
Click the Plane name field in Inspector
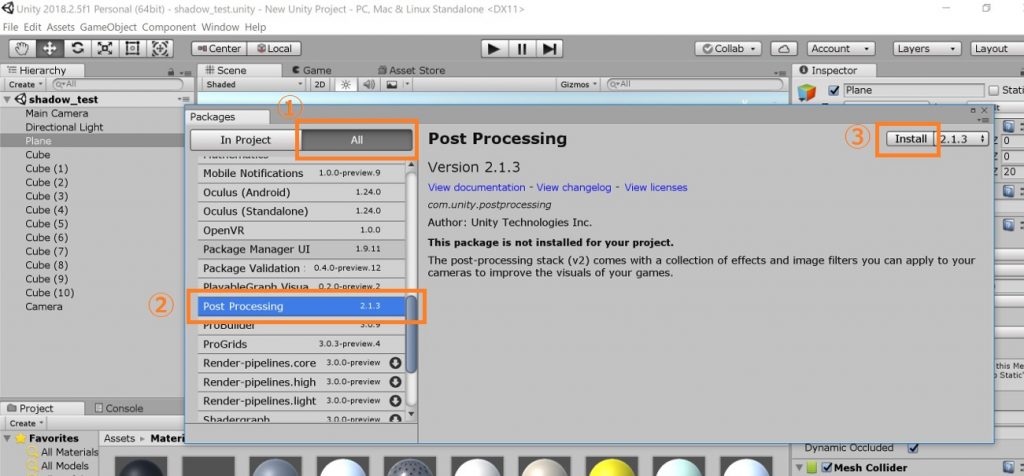pos(914,90)
